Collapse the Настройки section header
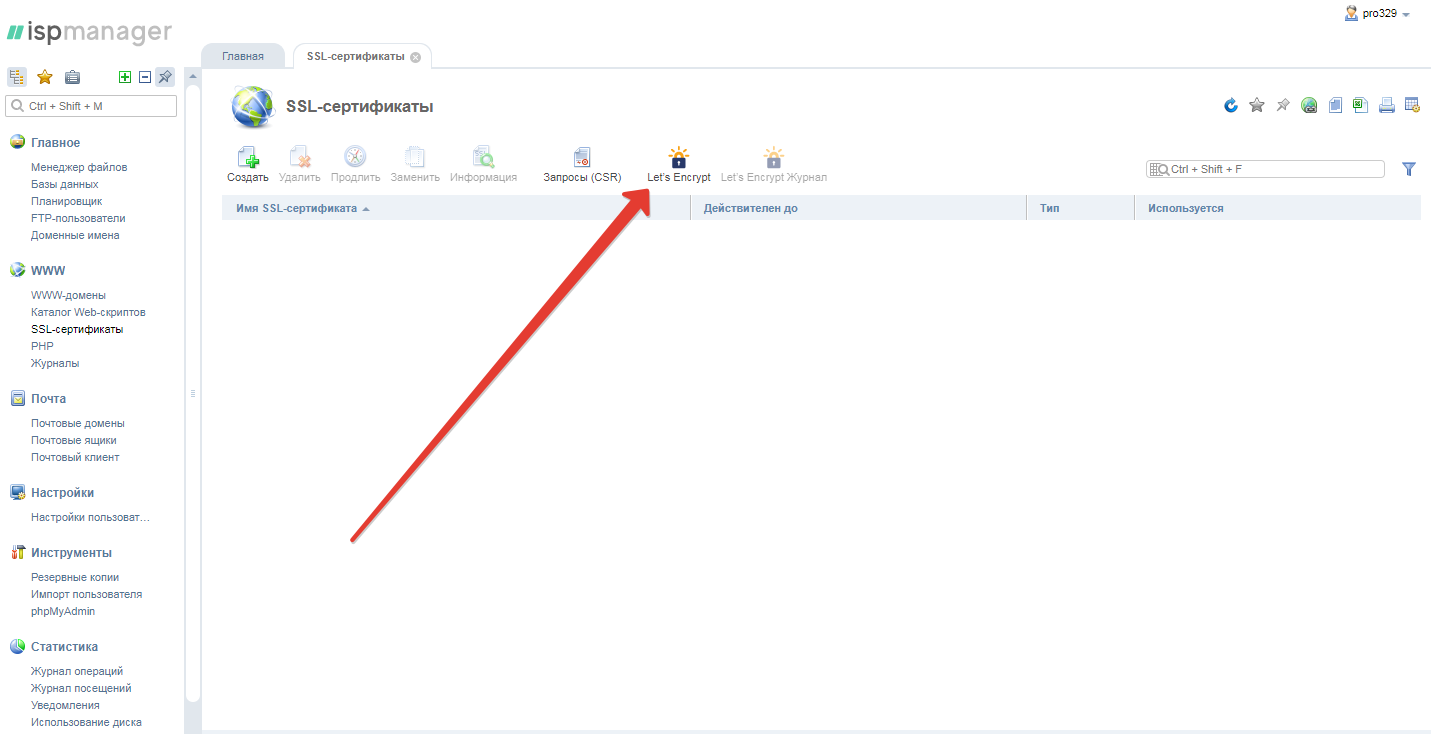This screenshot has width=1431, height=734. [x=62, y=493]
